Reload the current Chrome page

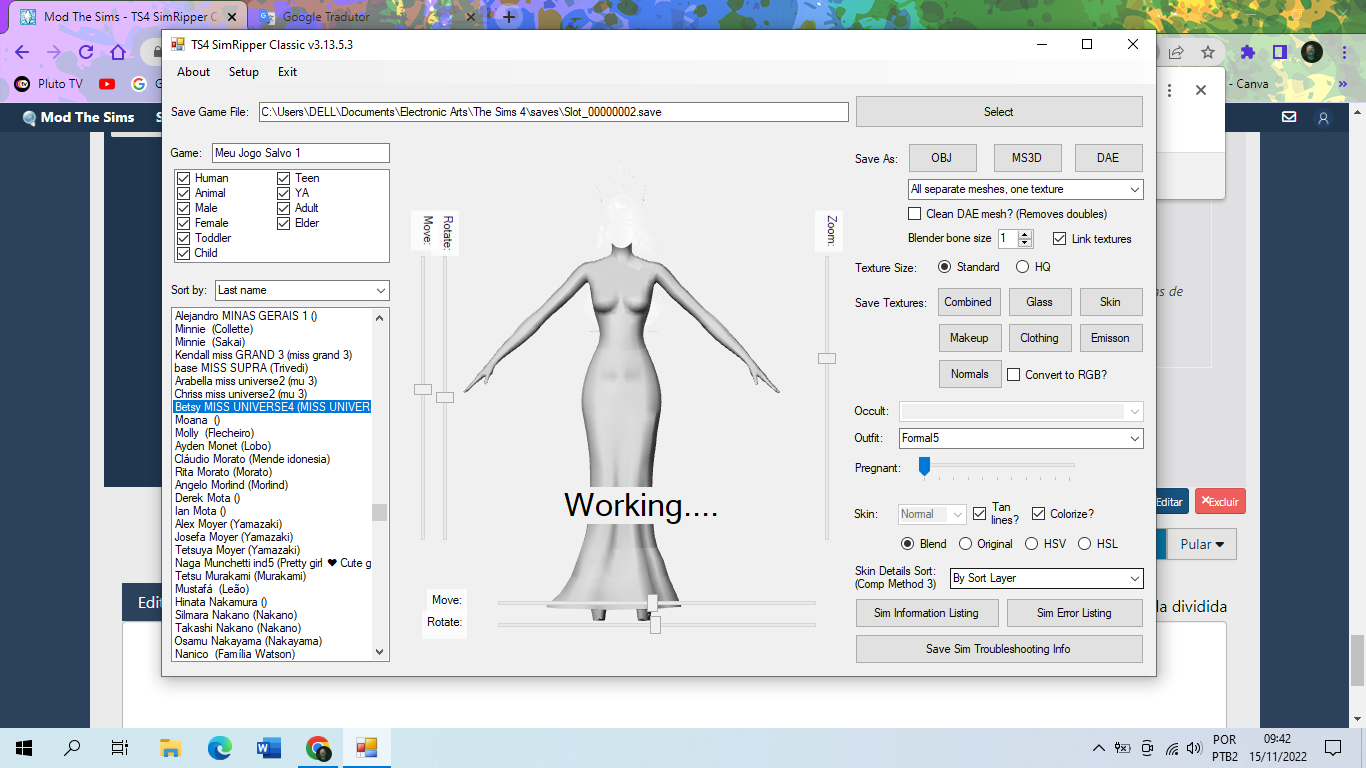[x=86, y=52]
